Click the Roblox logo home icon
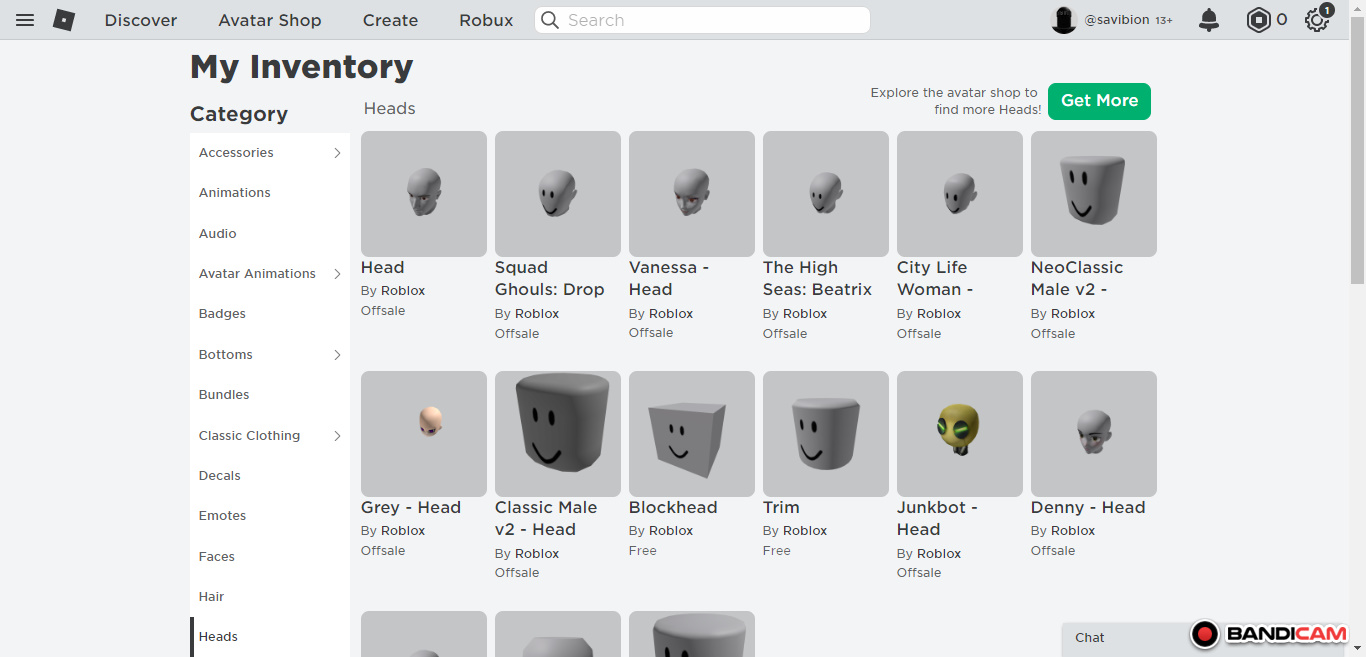Screen dimensions: 1366x657 64,20
